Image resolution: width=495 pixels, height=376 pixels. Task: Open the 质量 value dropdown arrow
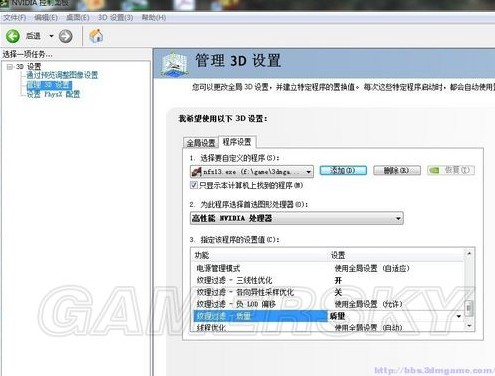459,316
